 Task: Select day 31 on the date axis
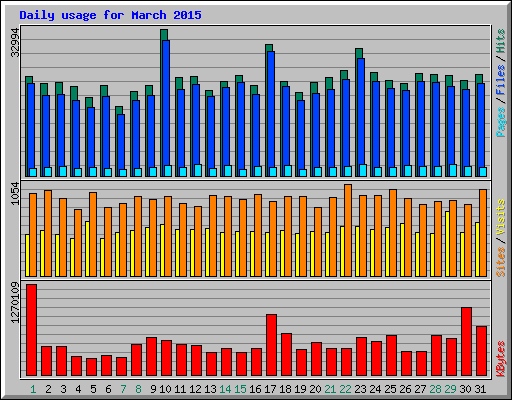pos(480,389)
